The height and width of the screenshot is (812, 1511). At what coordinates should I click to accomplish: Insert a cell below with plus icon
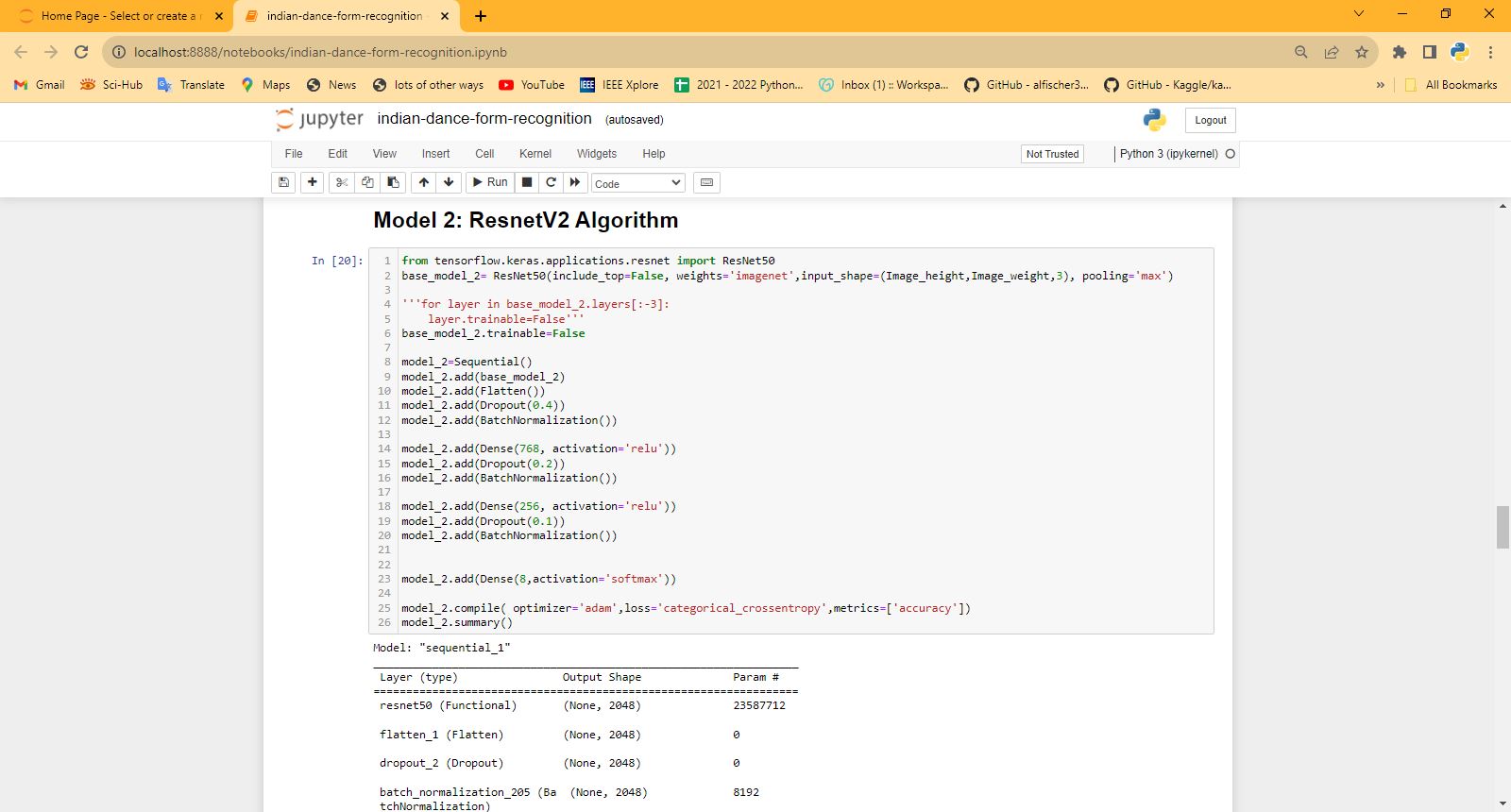pyautogui.click(x=313, y=182)
